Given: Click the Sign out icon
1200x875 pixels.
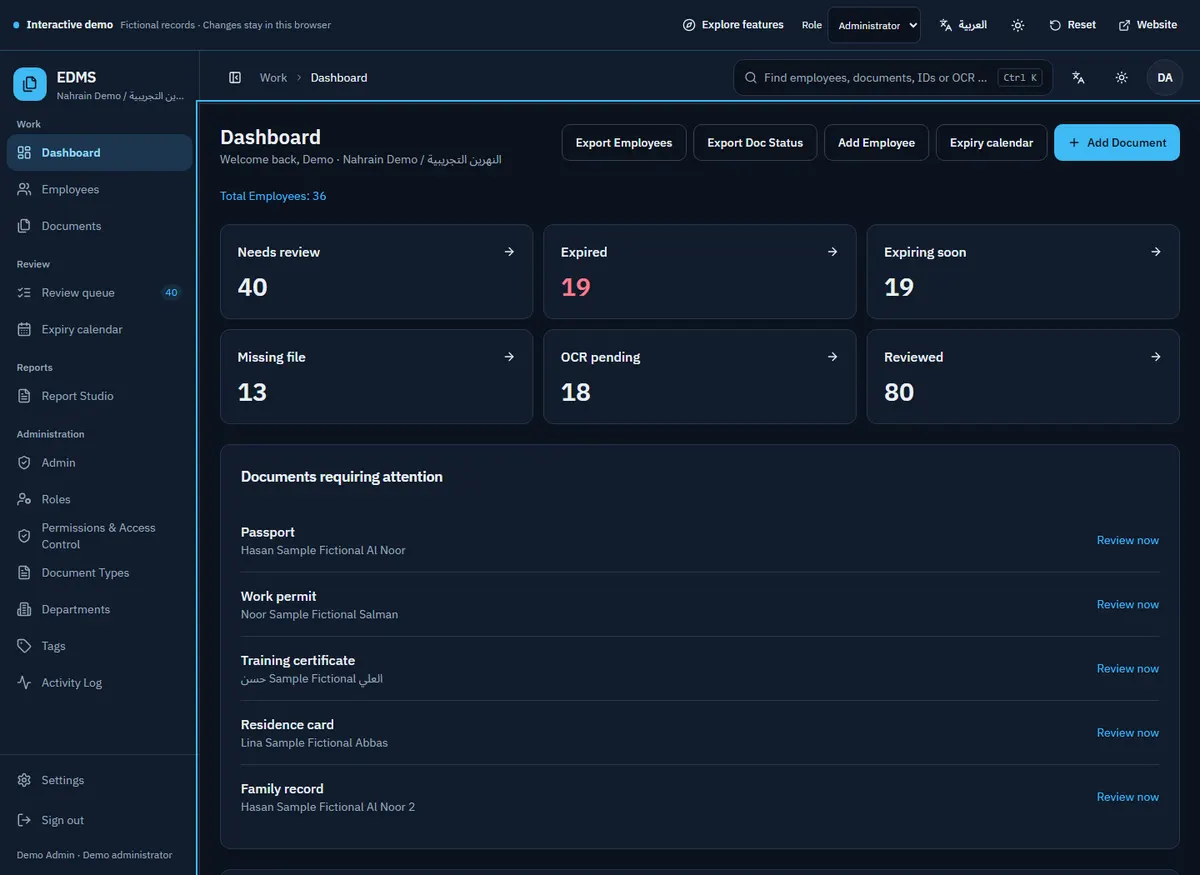Looking at the screenshot, I should [24, 820].
